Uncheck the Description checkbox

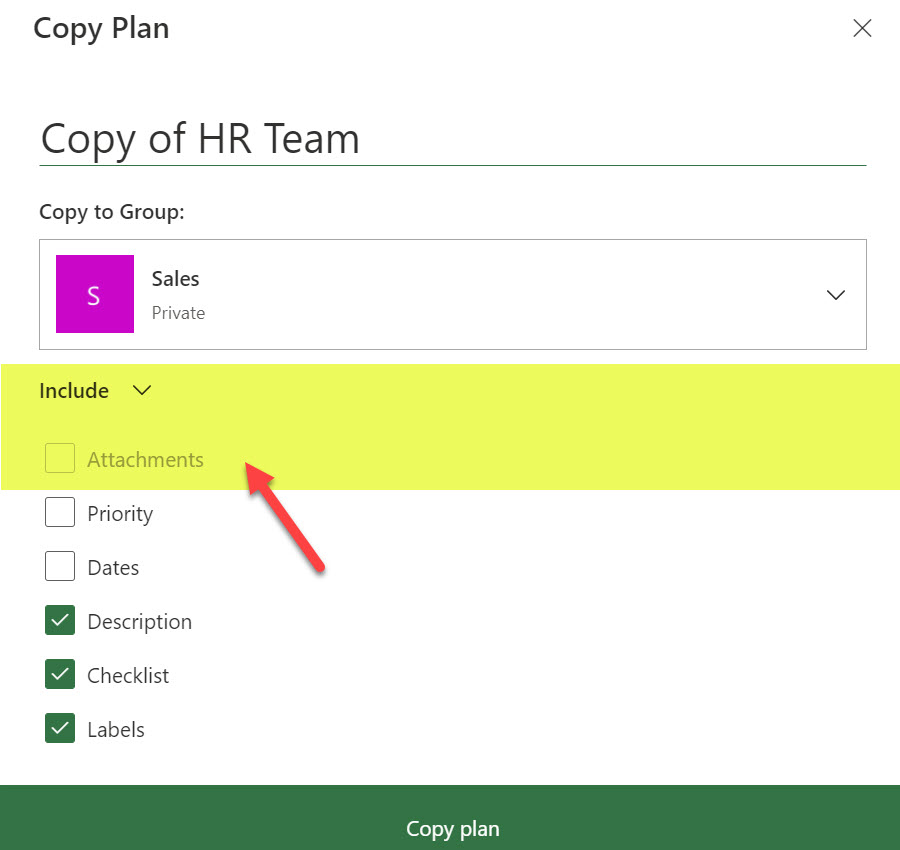59,619
